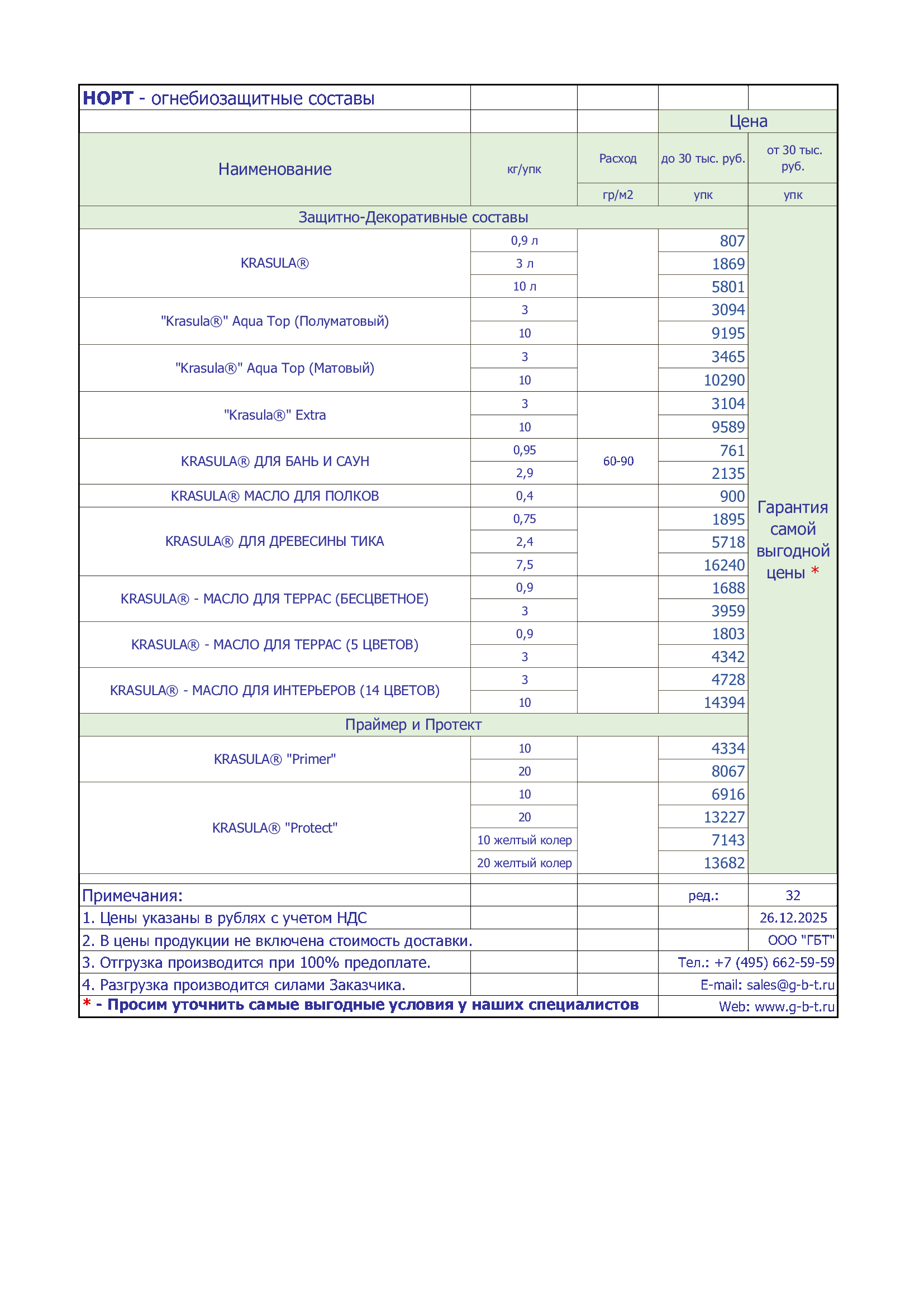Click price 3465
This screenshot has width=924, height=1307.
tap(728, 357)
